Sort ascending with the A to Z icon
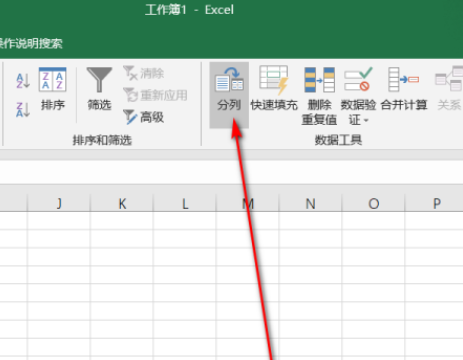Viewport: 463px width, 360px height. pos(23,81)
